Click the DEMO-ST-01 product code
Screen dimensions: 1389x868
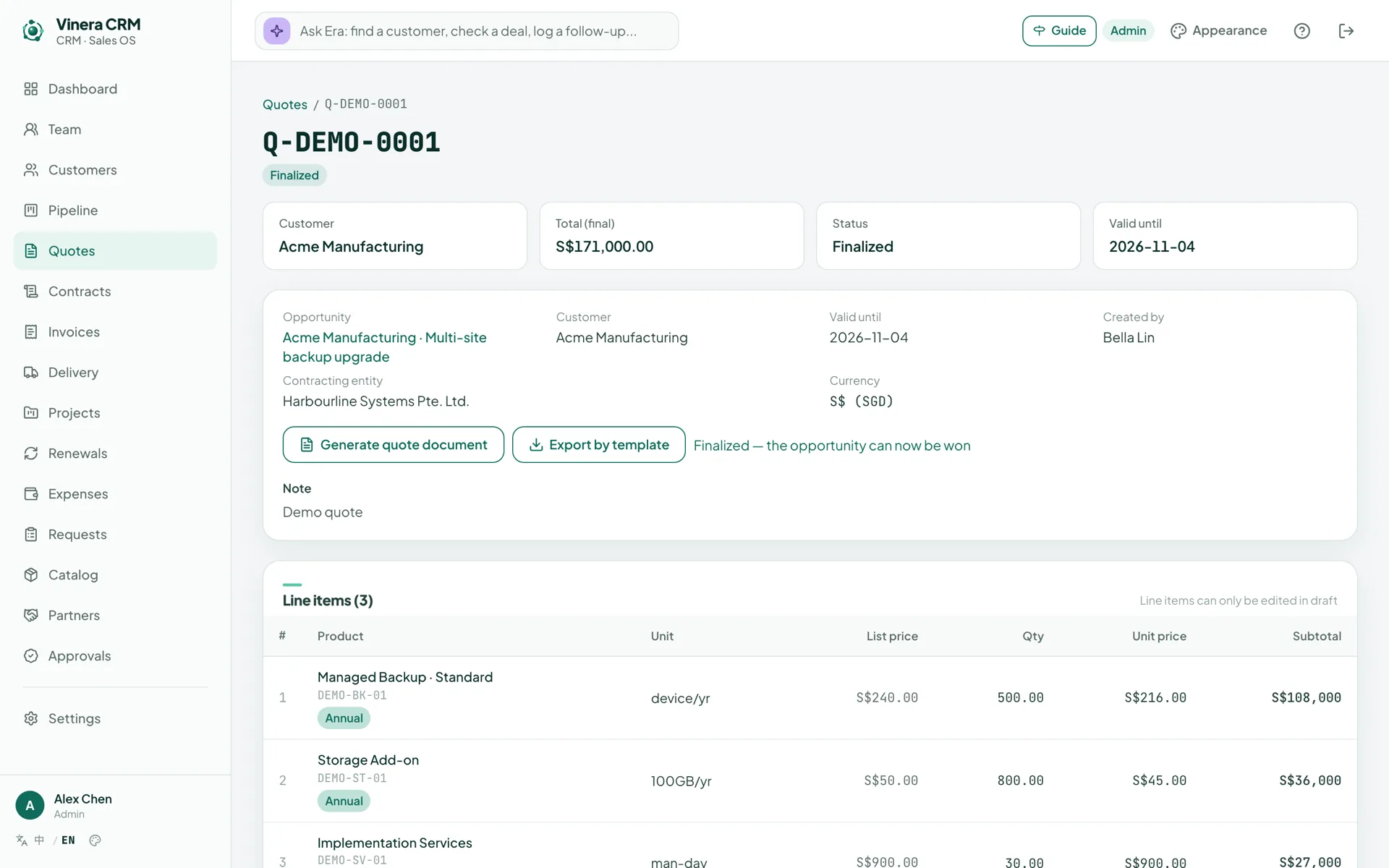352,778
